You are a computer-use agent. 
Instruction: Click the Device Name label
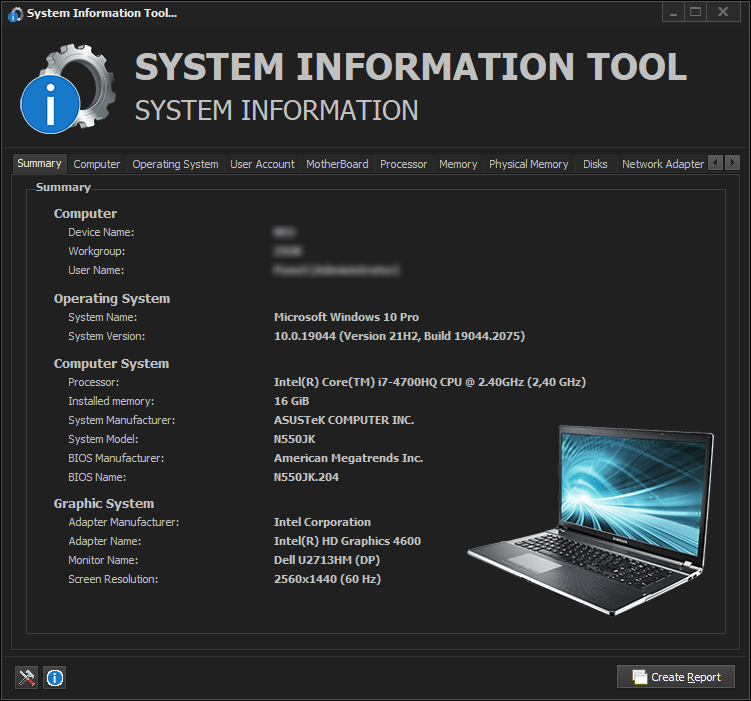[101, 232]
